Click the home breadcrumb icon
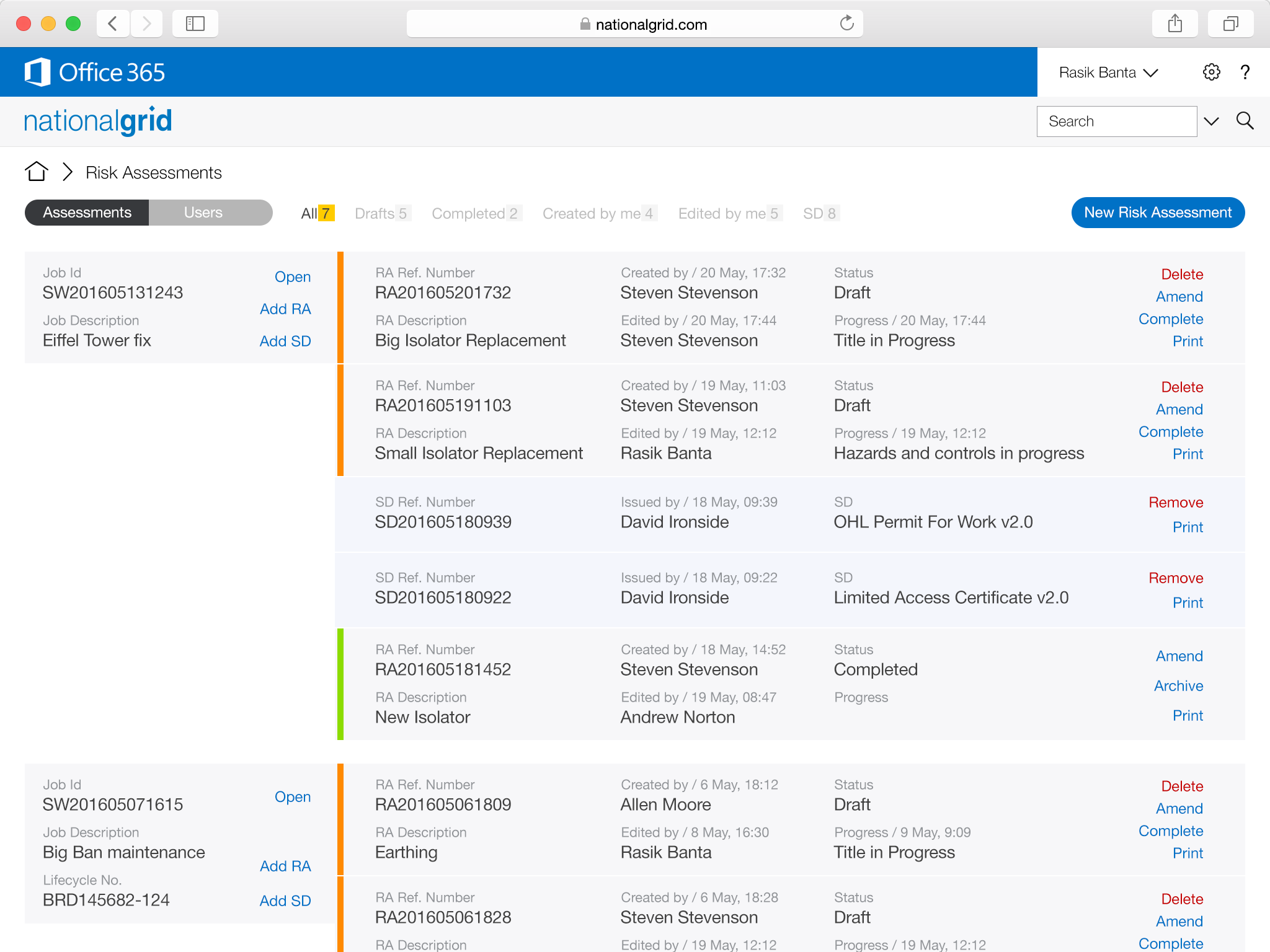This screenshot has width=1270, height=952. [37, 172]
